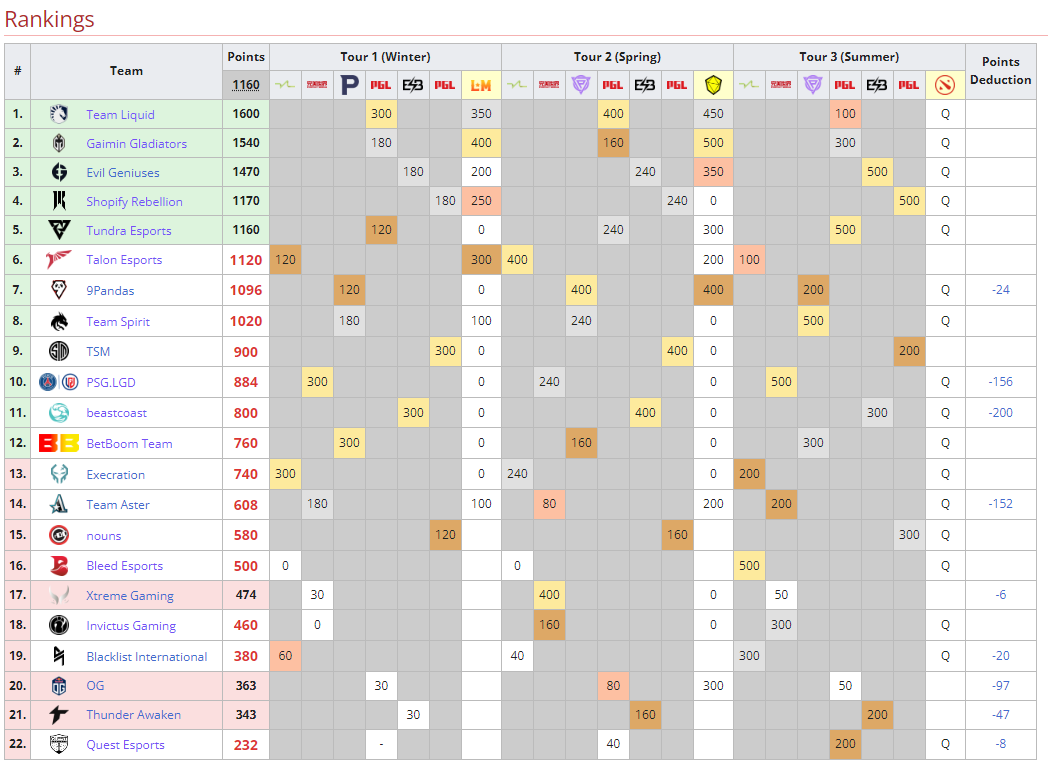Follow the OG team link
This screenshot has width=1048, height=760.
pyautogui.click(x=96, y=685)
